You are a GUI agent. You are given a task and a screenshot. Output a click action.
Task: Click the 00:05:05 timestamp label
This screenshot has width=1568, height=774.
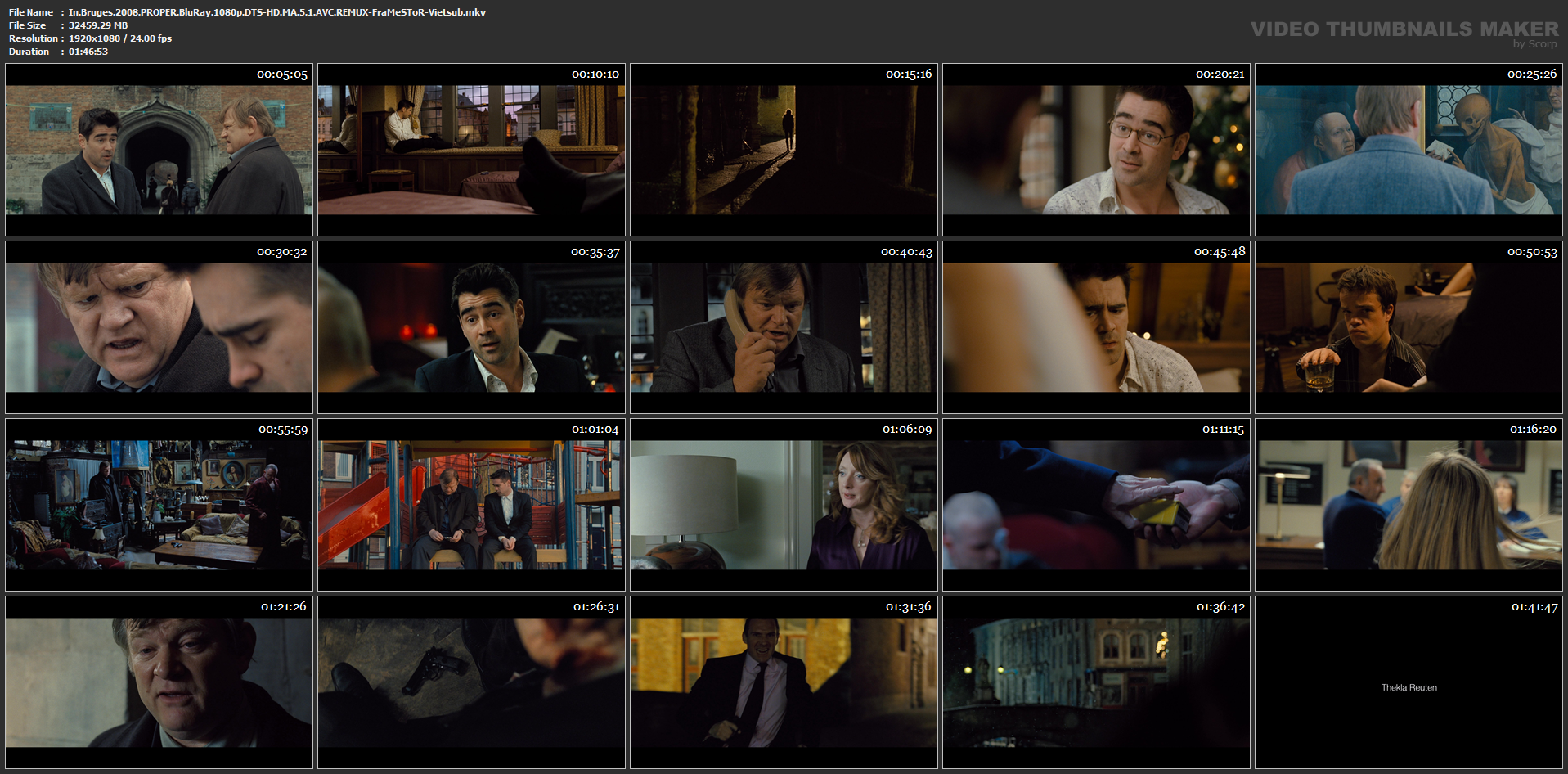282,74
